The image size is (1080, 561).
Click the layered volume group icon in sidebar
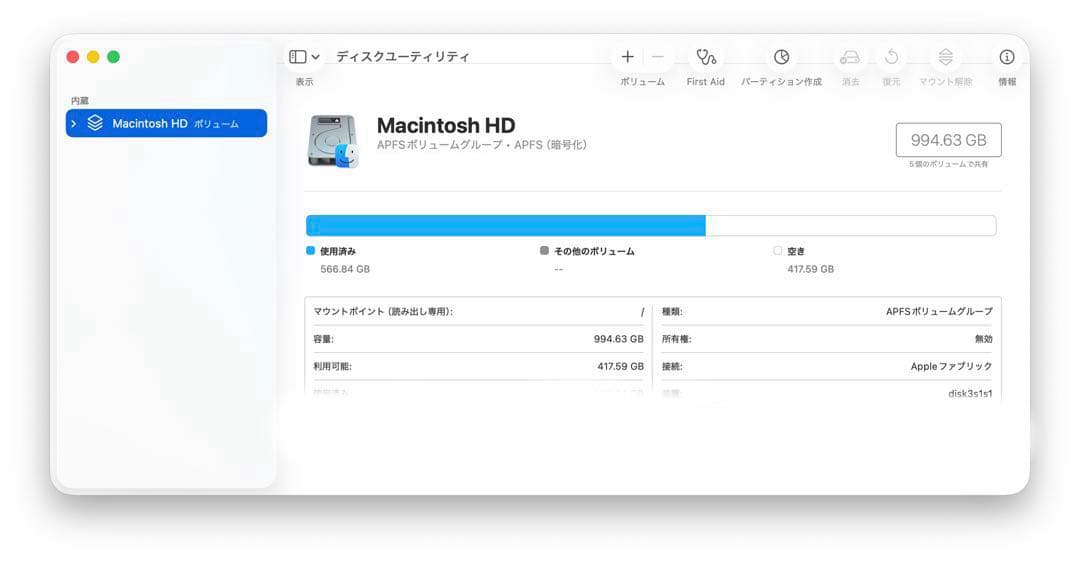tap(95, 123)
